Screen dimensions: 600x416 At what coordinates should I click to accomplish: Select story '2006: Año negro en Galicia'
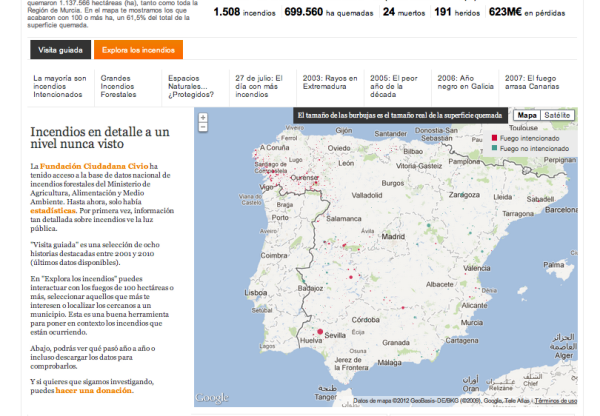coord(465,83)
